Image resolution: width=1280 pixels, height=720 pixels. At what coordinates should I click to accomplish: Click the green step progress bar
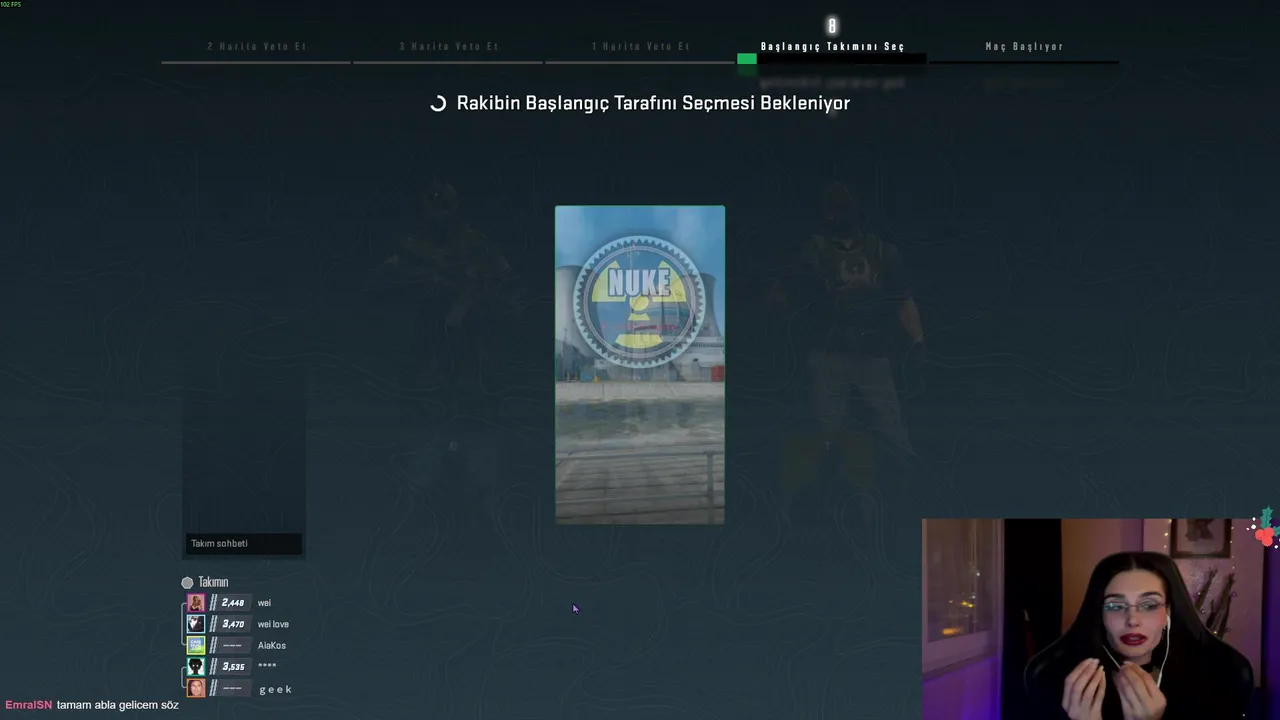tap(747, 59)
